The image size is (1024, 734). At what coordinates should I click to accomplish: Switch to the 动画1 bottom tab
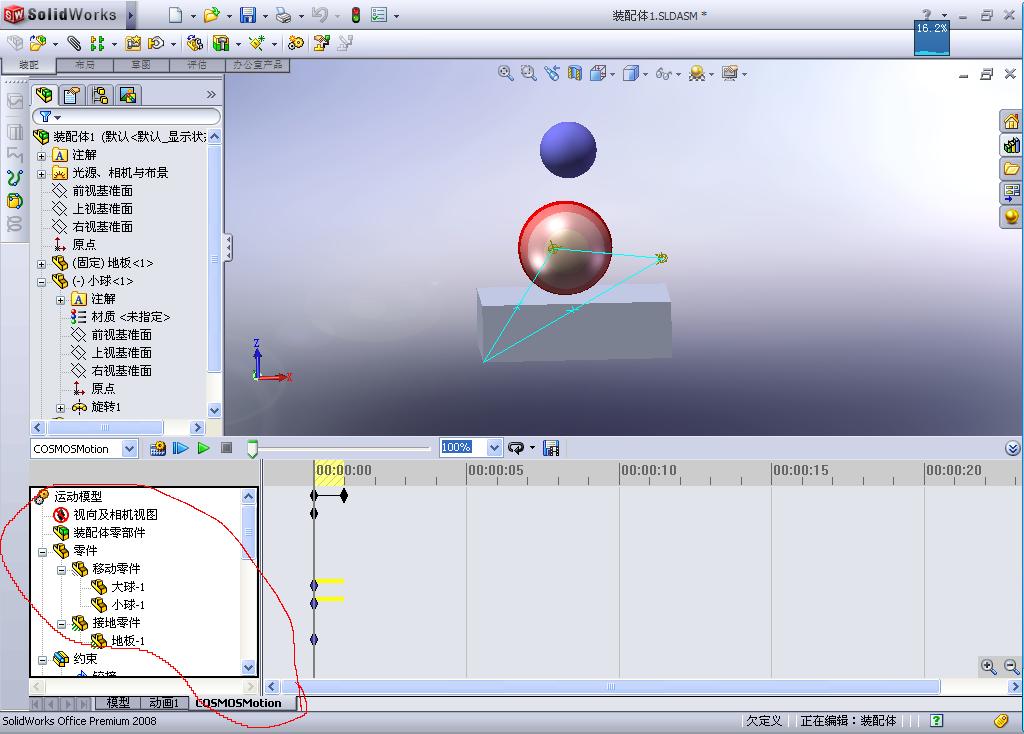point(164,703)
